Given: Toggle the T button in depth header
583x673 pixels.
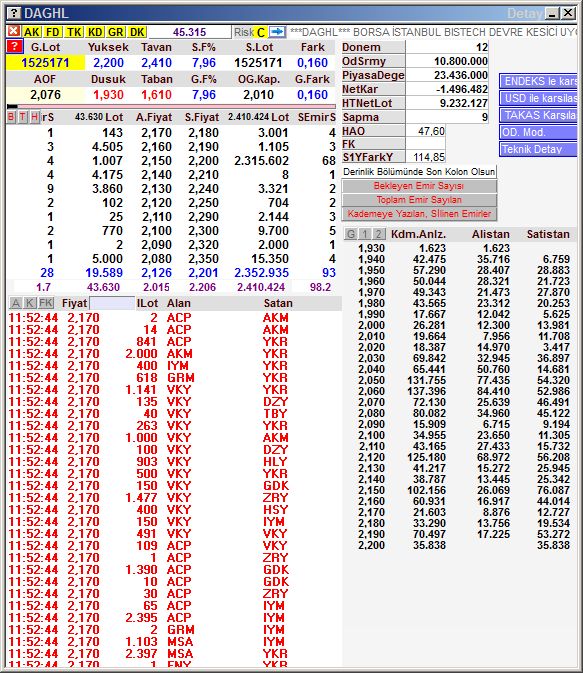Looking at the screenshot, I should coord(23,117).
